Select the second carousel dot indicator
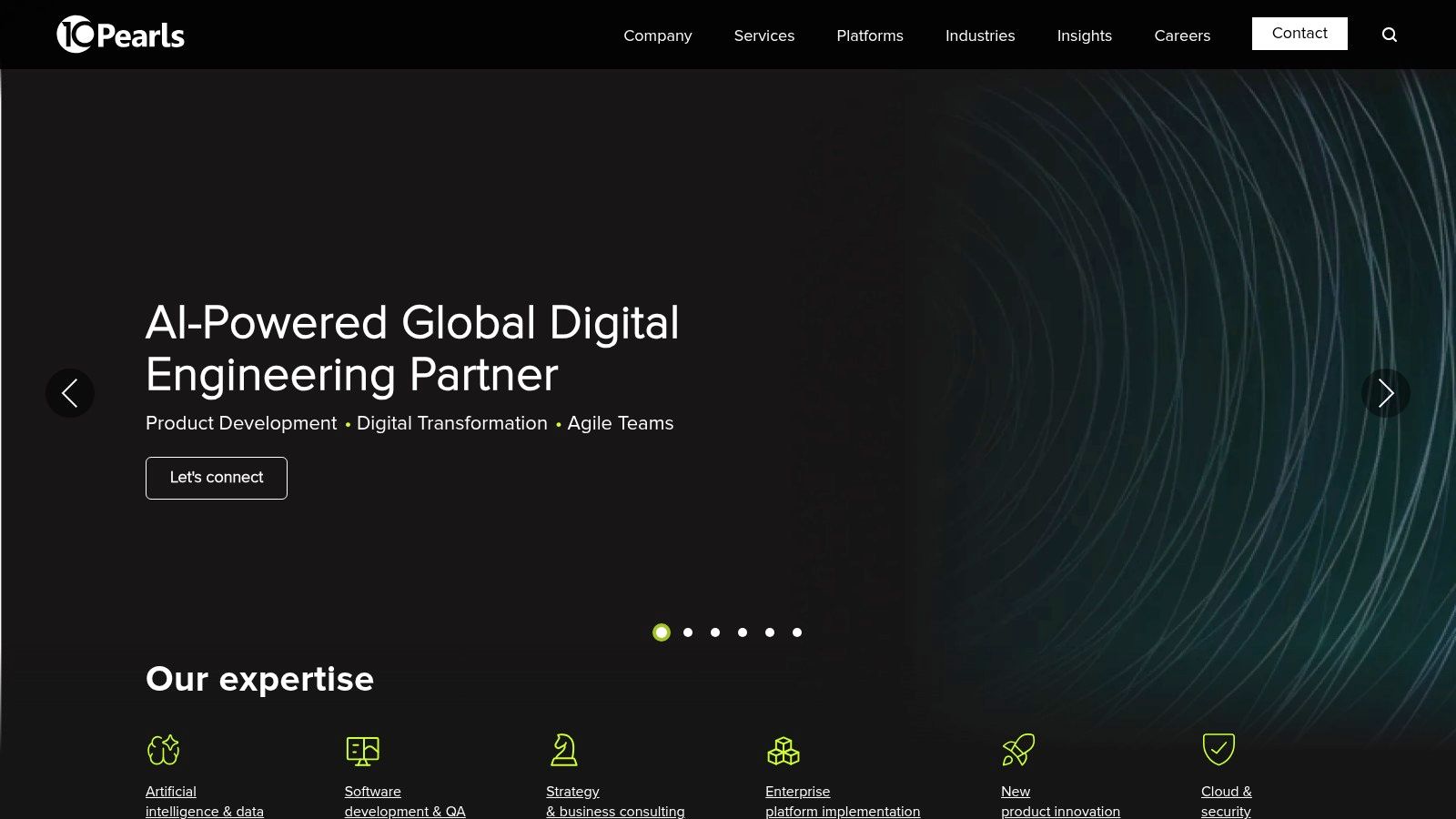1456x819 pixels. [688, 632]
